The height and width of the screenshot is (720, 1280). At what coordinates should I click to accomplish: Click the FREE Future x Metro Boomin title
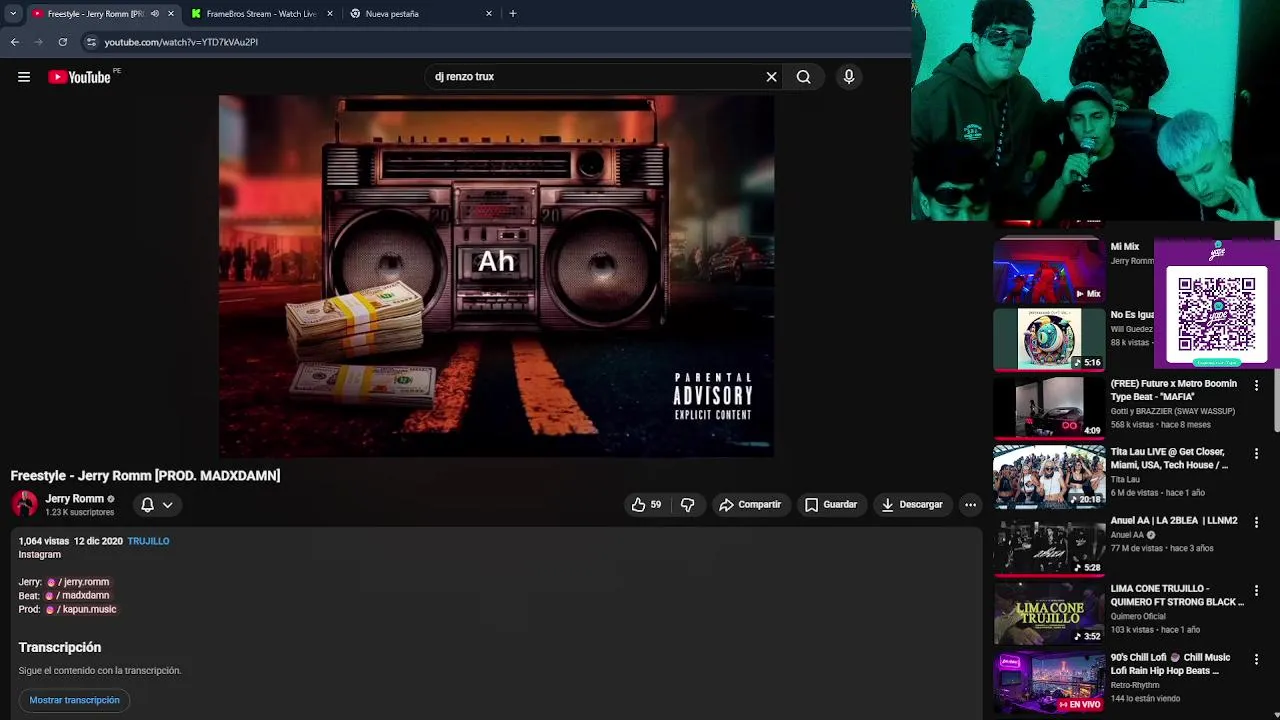(x=1174, y=390)
